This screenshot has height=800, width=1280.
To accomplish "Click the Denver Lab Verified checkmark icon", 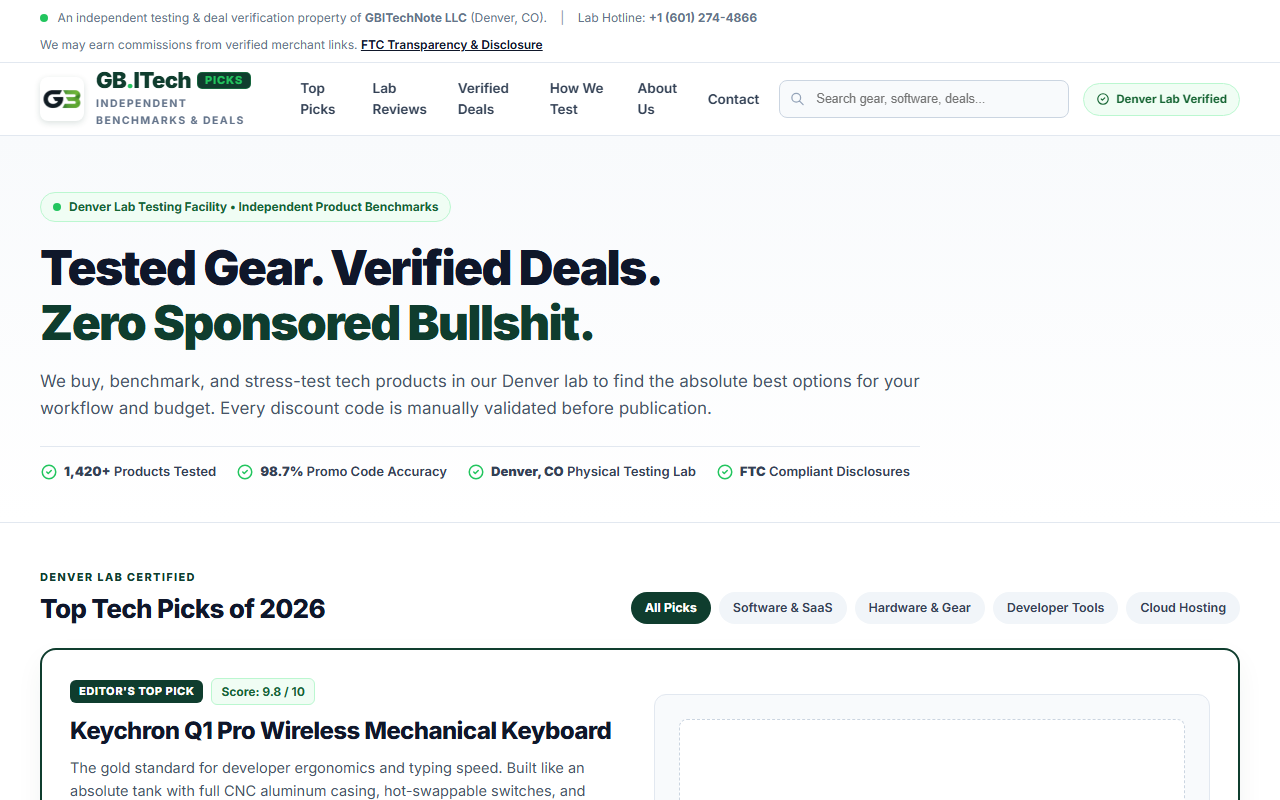I will pyautogui.click(x=1103, y=99).
